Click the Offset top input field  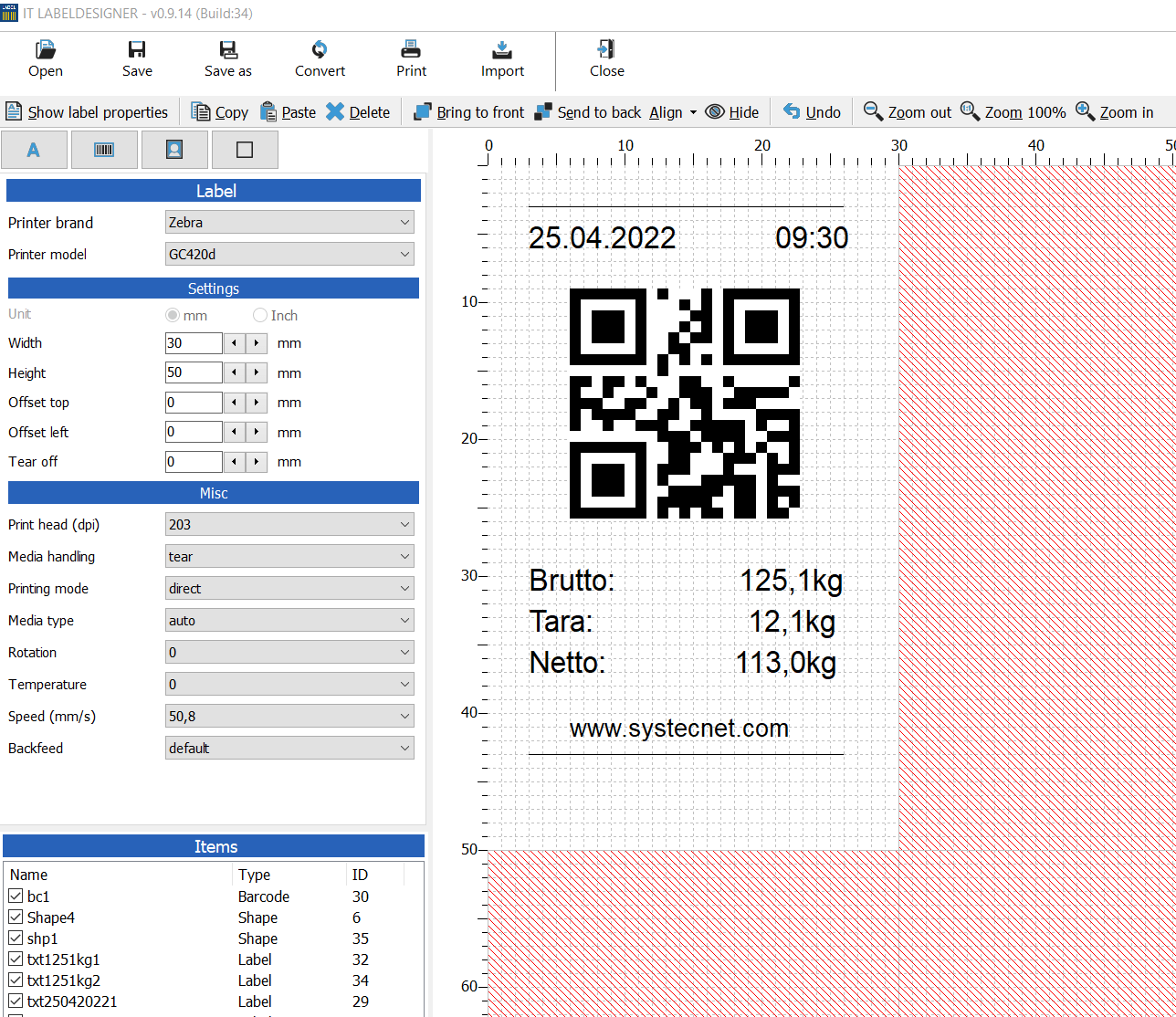pos(194,403)
